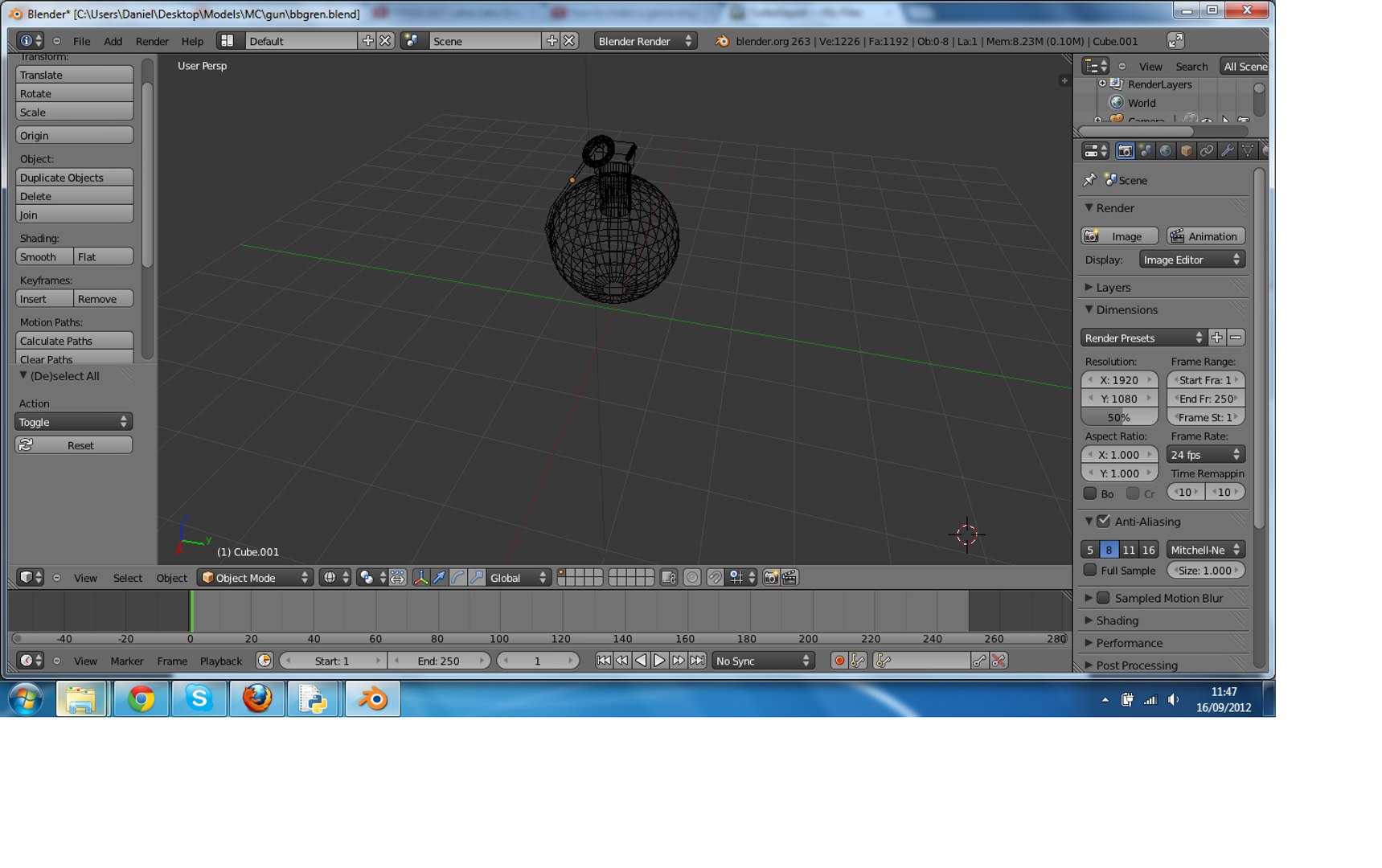The width and height of the screenshot is (1382, 868).
Task: Toggle use preview range clock icon
Action: (264, 661)
